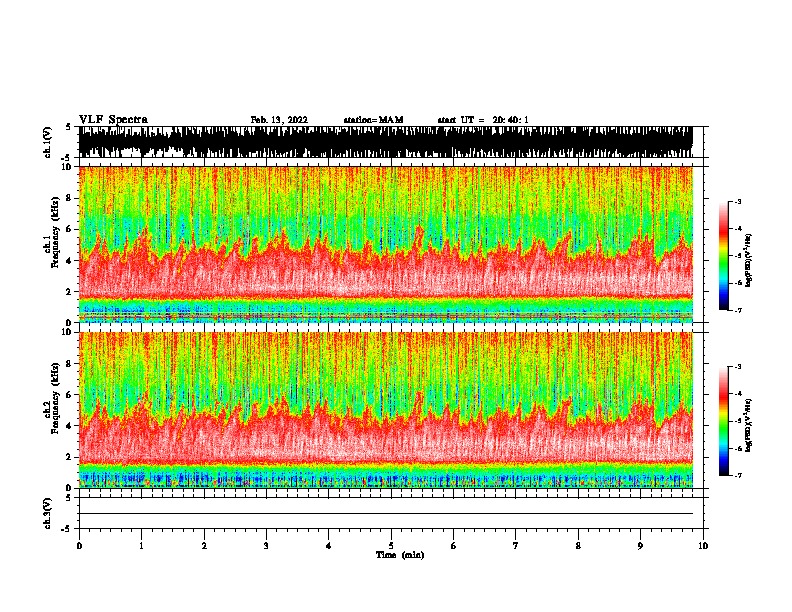Click the "-7" tick on ch.1 color bar
This screenshot has width=792, height=612.
[737, 310]
